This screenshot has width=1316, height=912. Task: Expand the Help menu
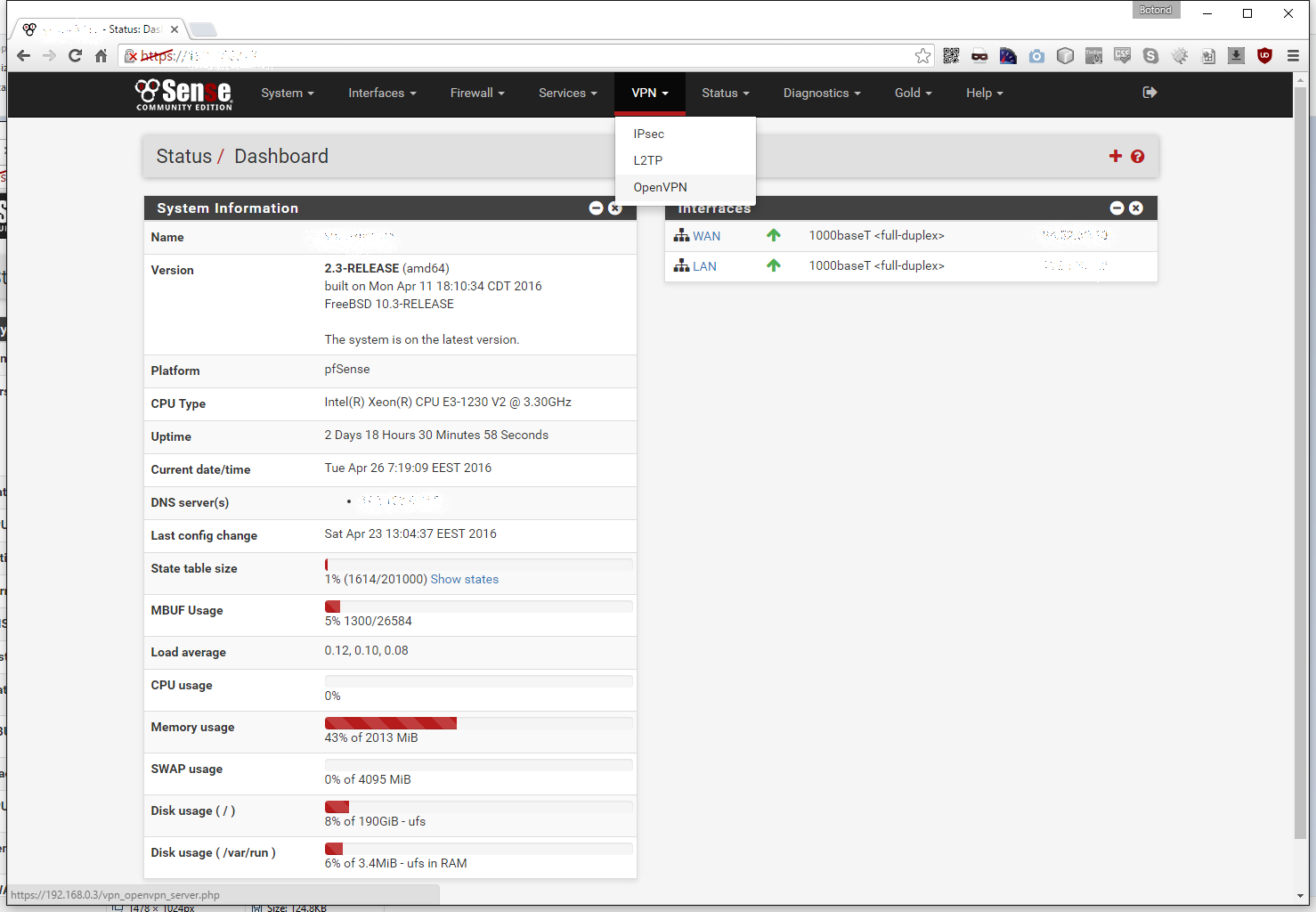[984, 93]
